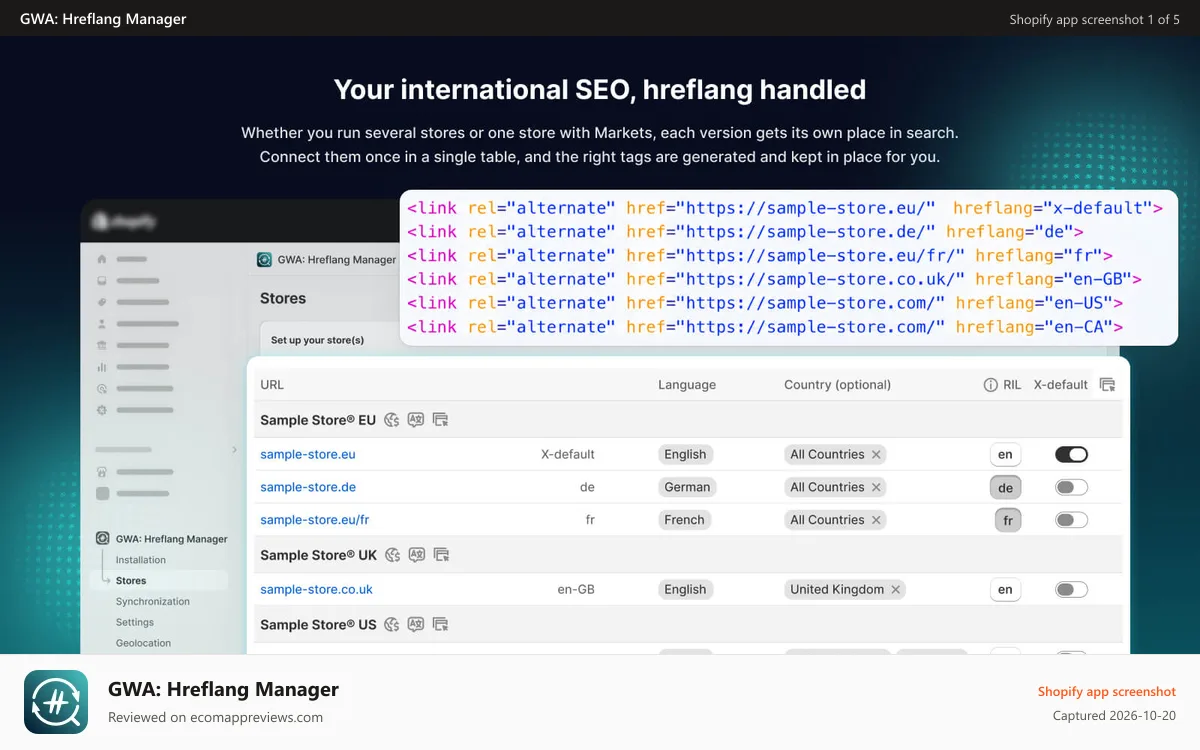Click the Products tag icon in sidebar

click(x=102, y=302)
